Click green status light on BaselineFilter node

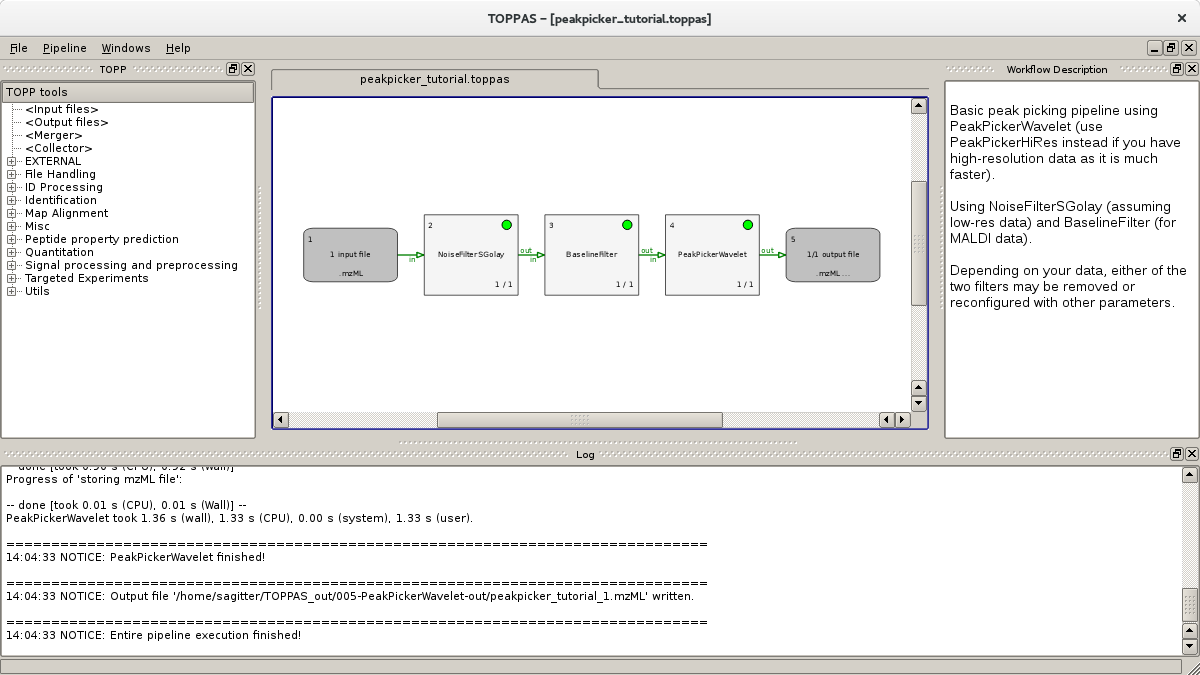point(626,226)
